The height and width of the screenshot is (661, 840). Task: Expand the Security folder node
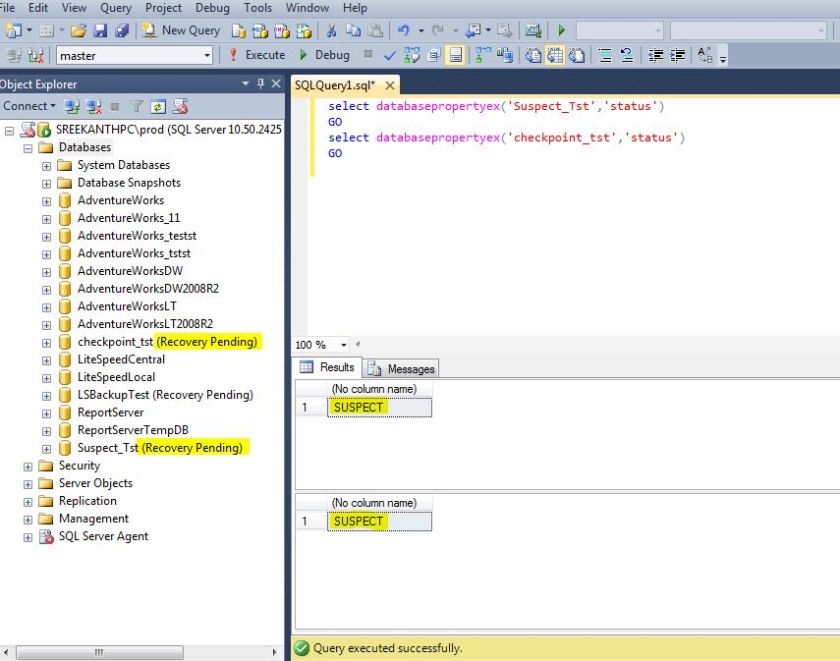[x=28, y=466]
